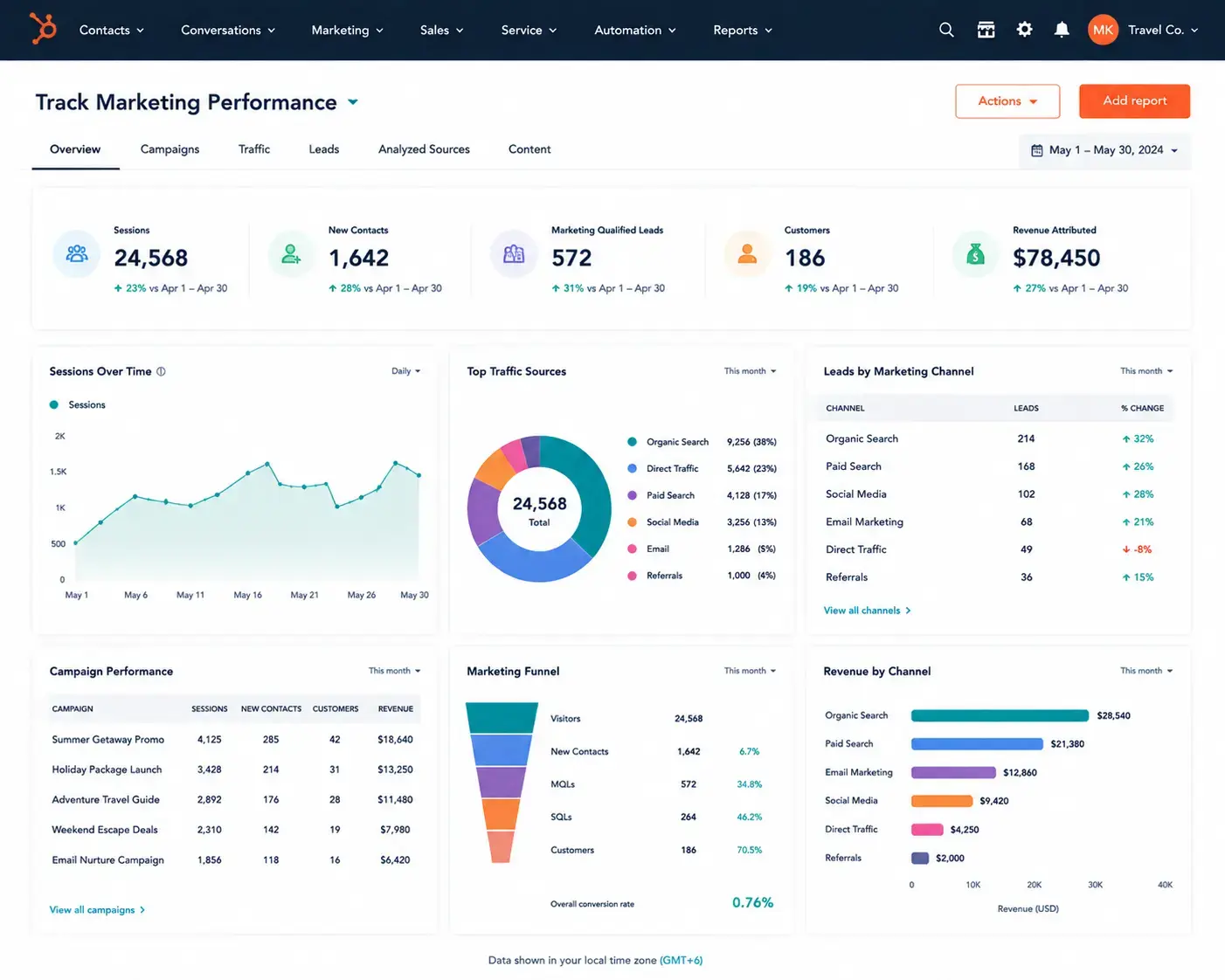Expand the Travel Co. account dropdown
This screenshot has width=1225, height=980.
(x=1163, y=30)
